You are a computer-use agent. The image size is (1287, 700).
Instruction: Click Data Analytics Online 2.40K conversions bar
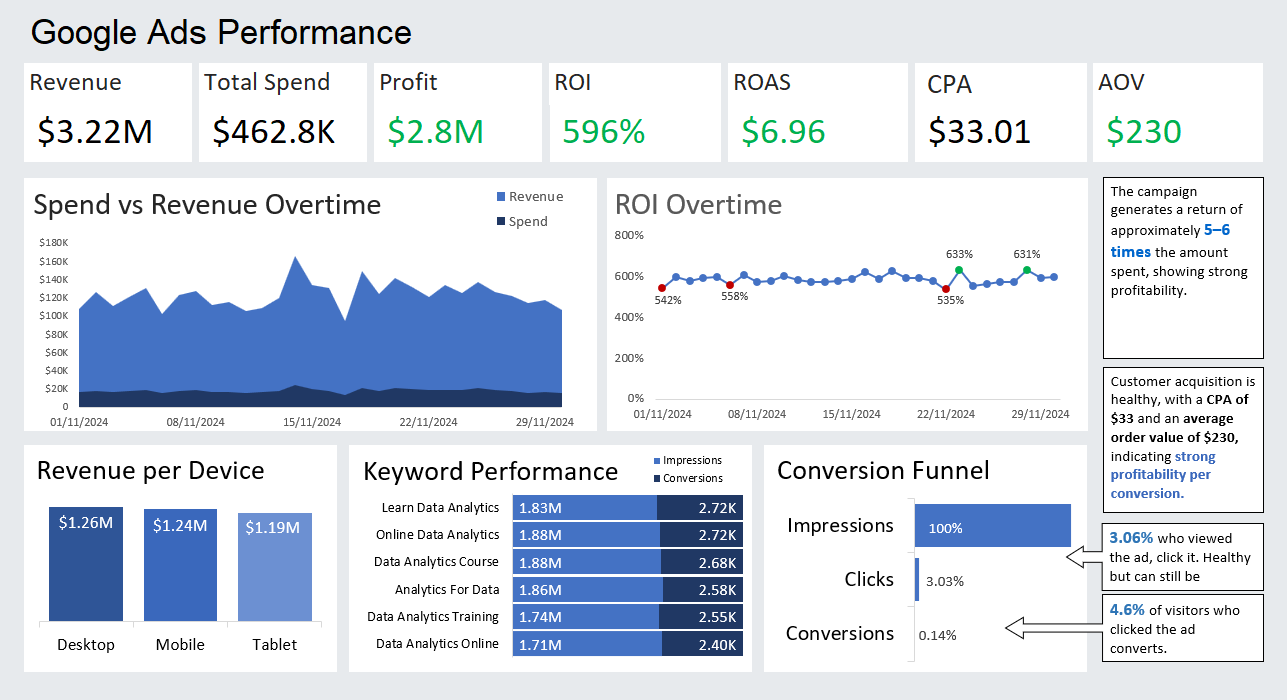703,644
